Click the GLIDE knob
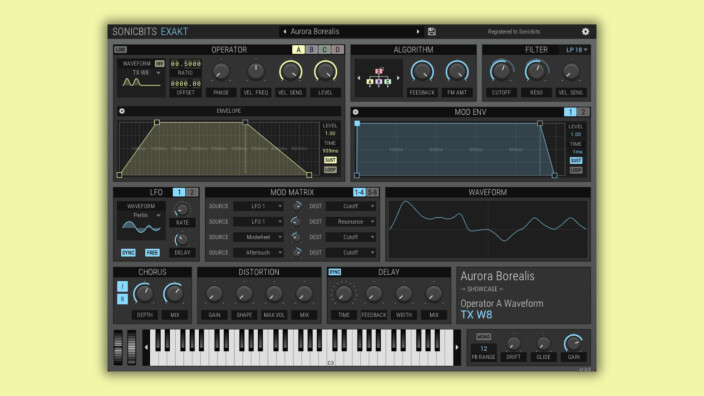Screen dimensions: 704x396 click(543, 343)
